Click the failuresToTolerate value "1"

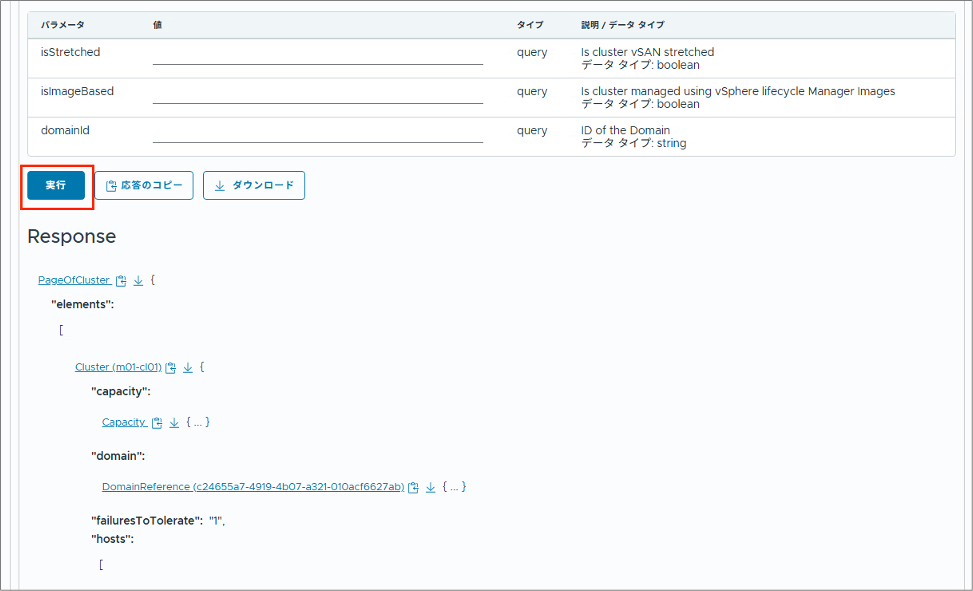pos(216,521)
